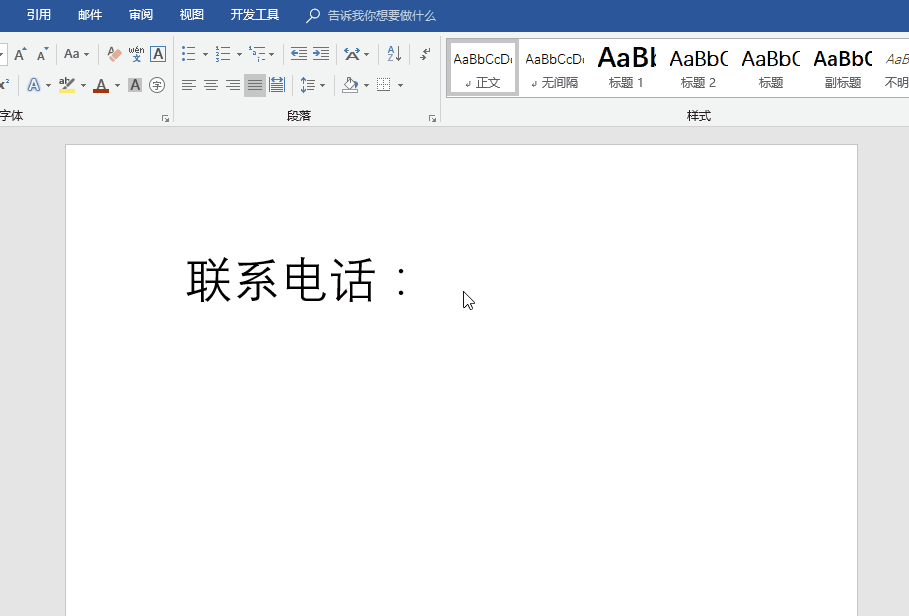Click the Increase Indent icon
Screen dimensions: 909x616
tap(321, 54)
